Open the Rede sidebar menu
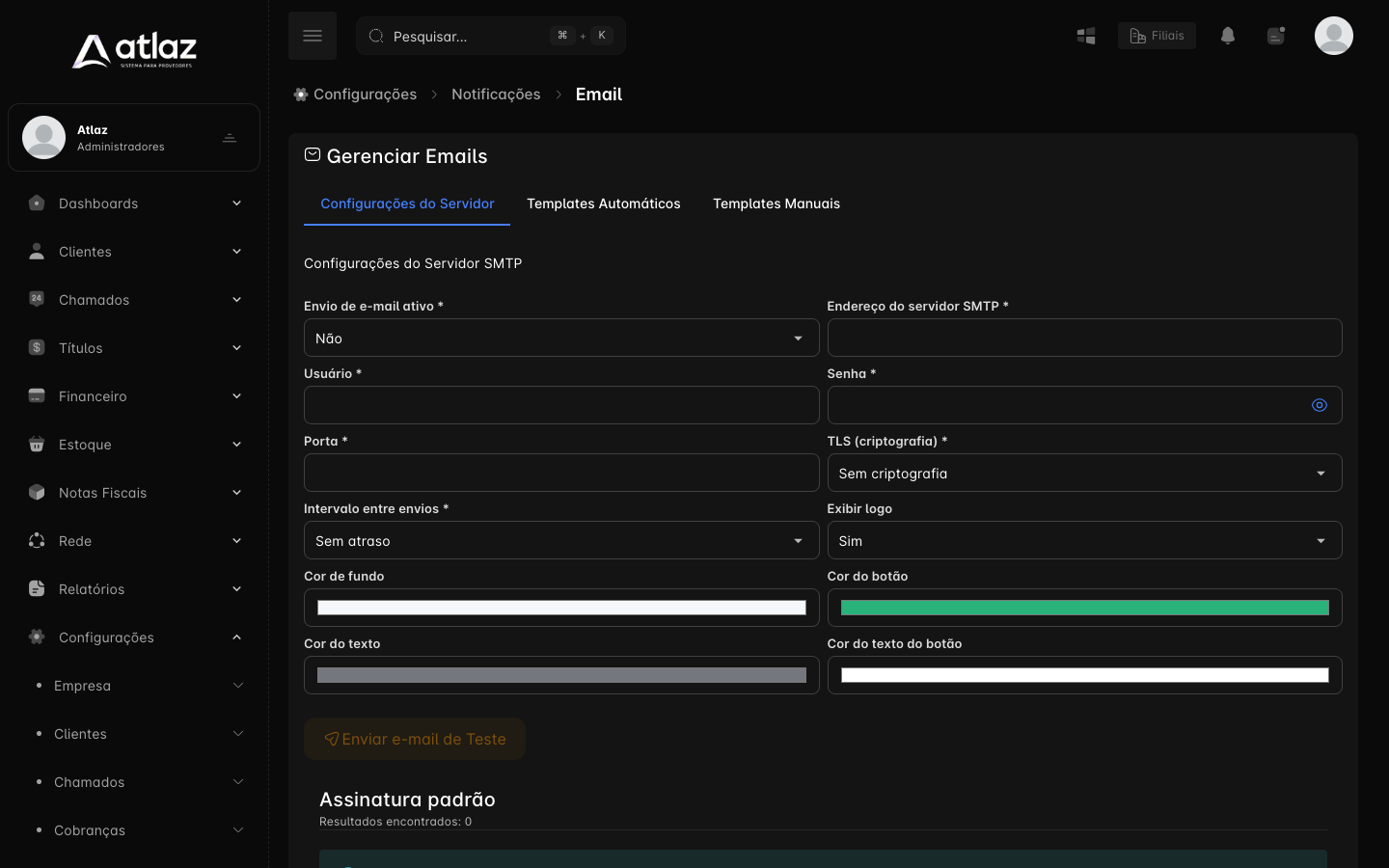 point(134,540)
